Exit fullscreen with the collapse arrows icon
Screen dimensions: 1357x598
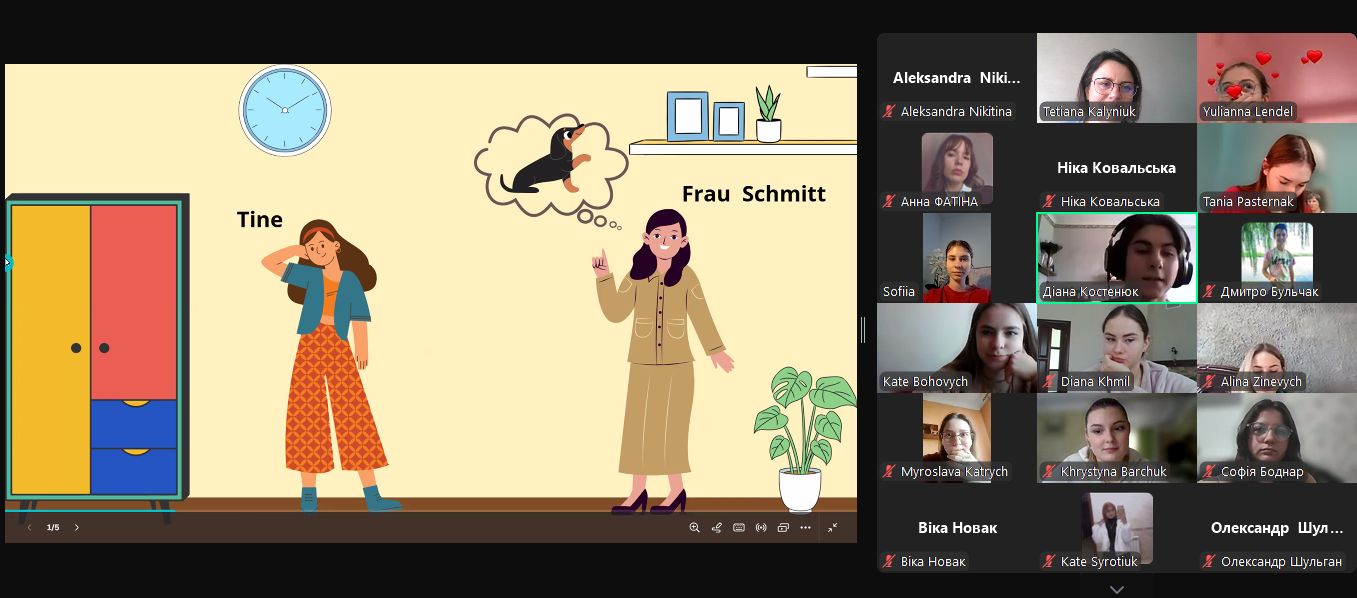(832, 527)
